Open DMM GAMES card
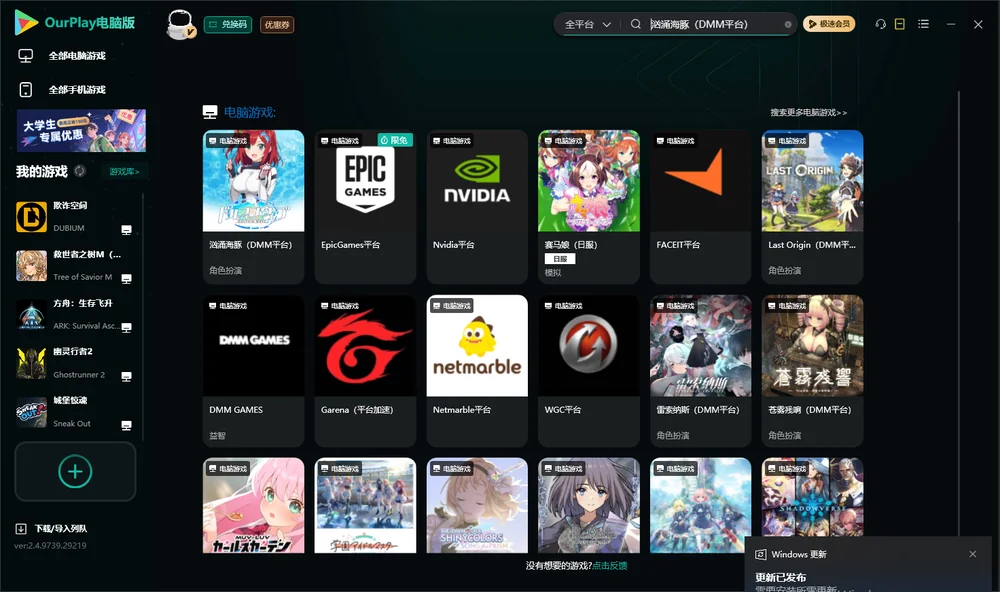The height and width of the screenshot is (592, 1000). pyautogui.click(x=253, y=371)
